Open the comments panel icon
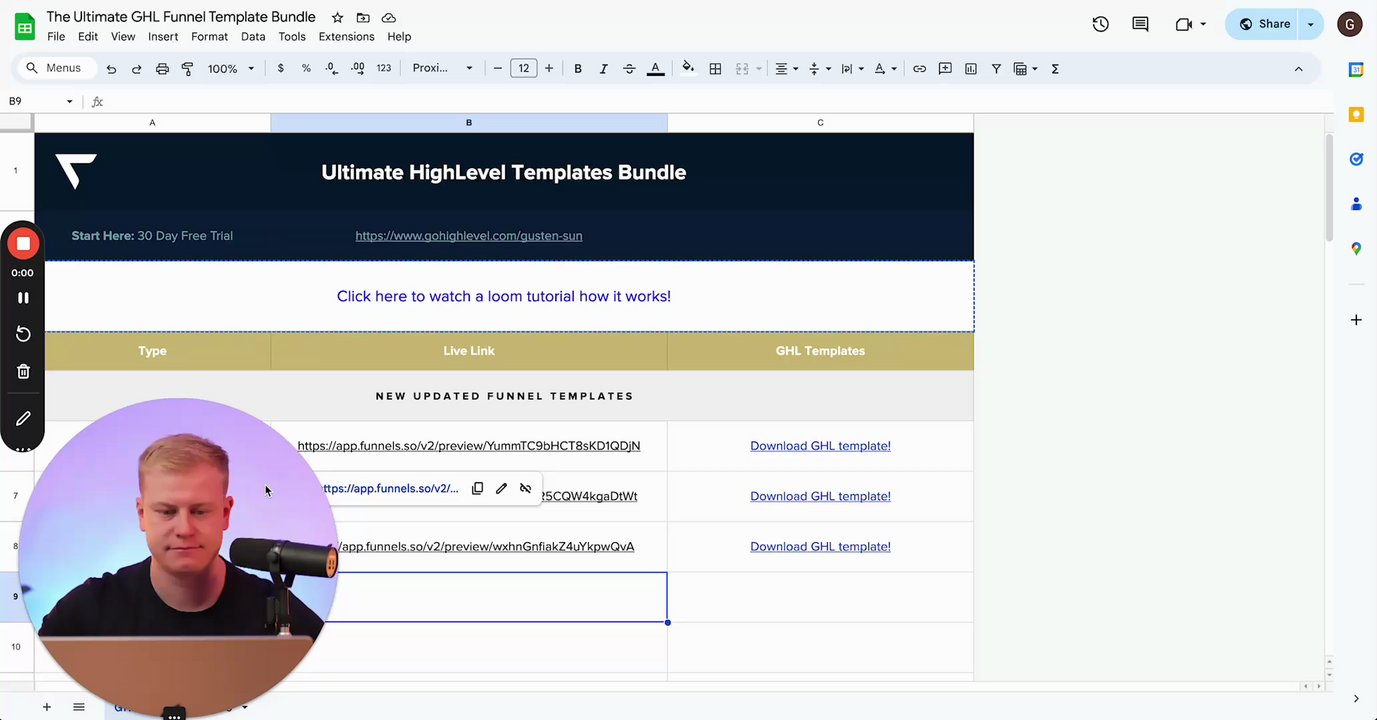Image resolution: width=1377 pixels, height=720 pixels. click(x=1140, y=24)
